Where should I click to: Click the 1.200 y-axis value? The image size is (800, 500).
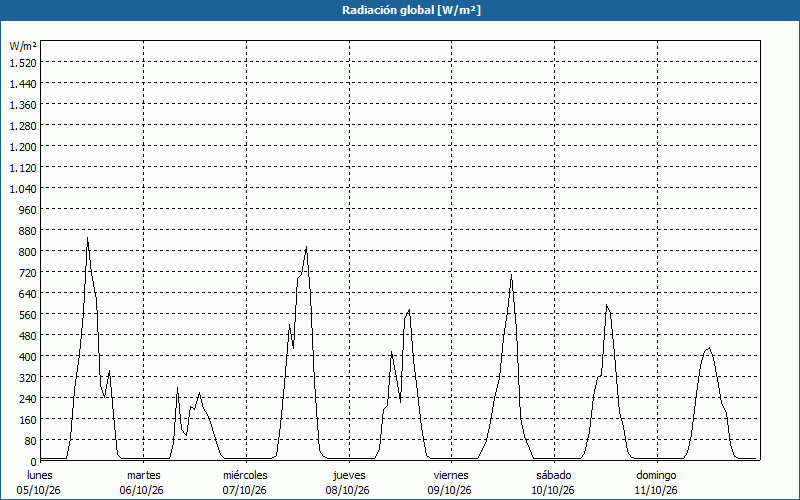click(x=23, y=147)
